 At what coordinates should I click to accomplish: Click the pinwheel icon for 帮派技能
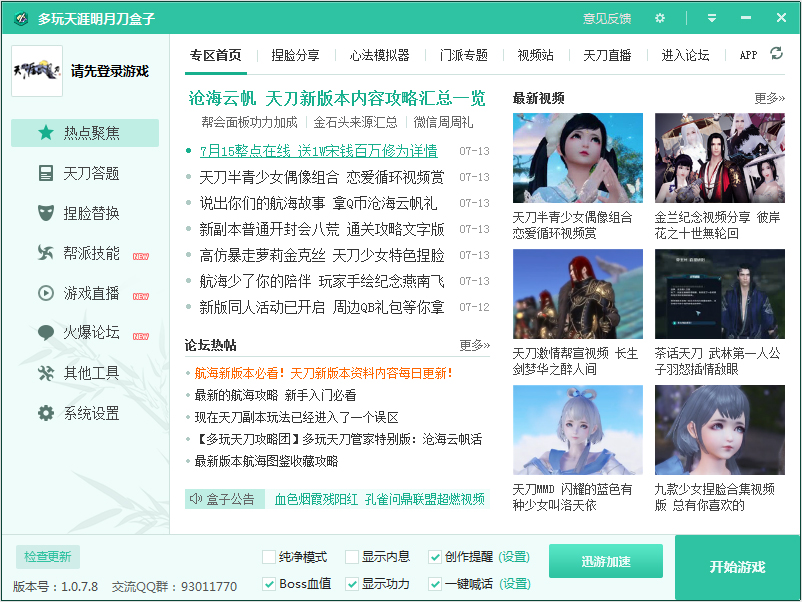[x=46, y=253]
